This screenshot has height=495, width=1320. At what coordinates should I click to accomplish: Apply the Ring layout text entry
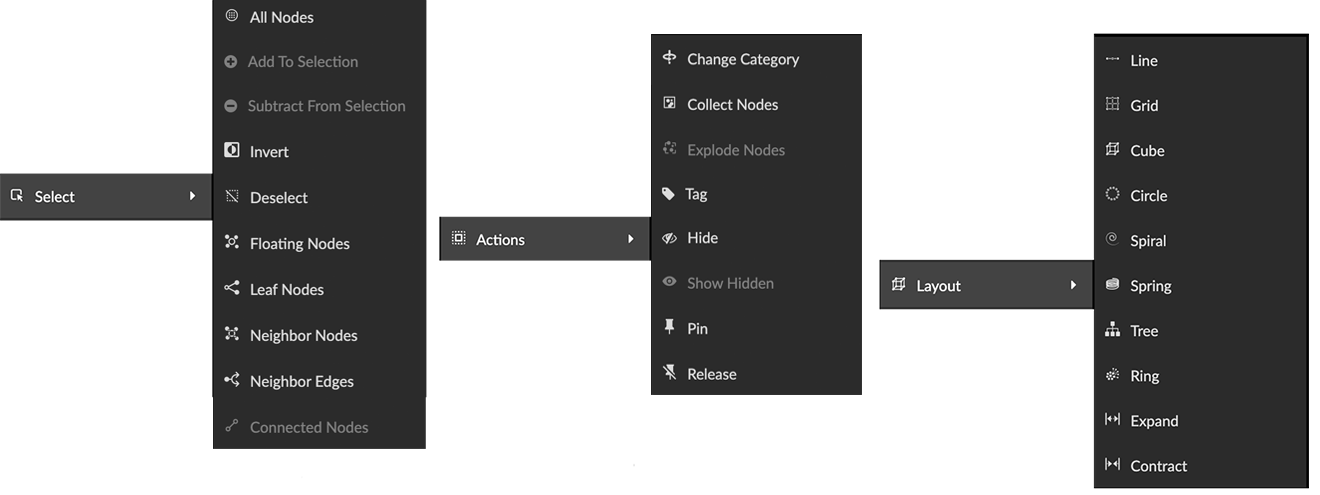pyautogui.click(x=1145, y=376)
